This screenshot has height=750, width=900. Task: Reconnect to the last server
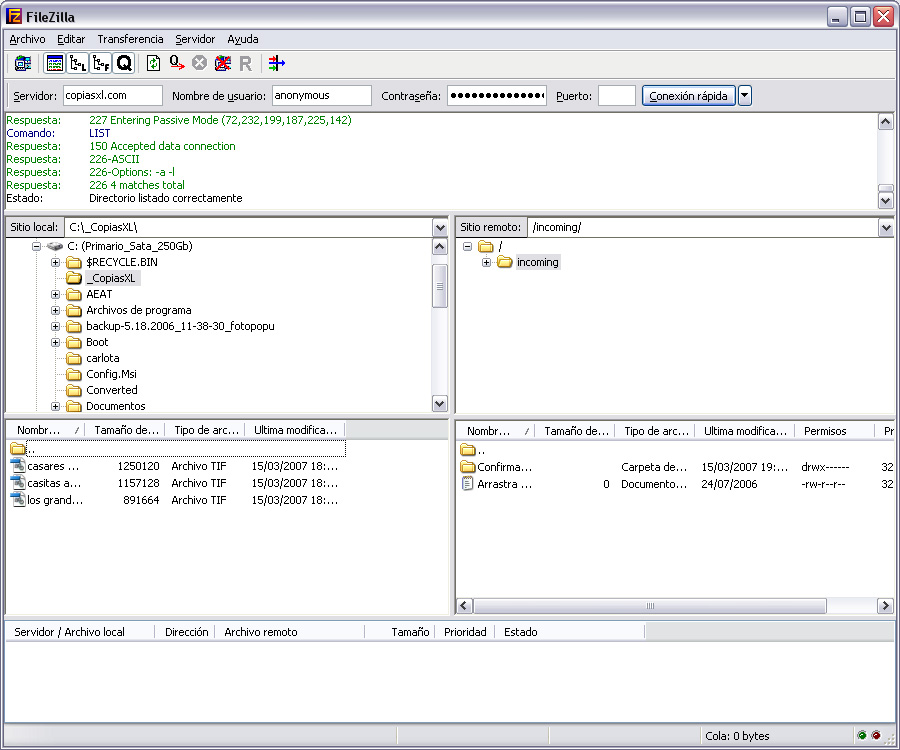(246, 63)
